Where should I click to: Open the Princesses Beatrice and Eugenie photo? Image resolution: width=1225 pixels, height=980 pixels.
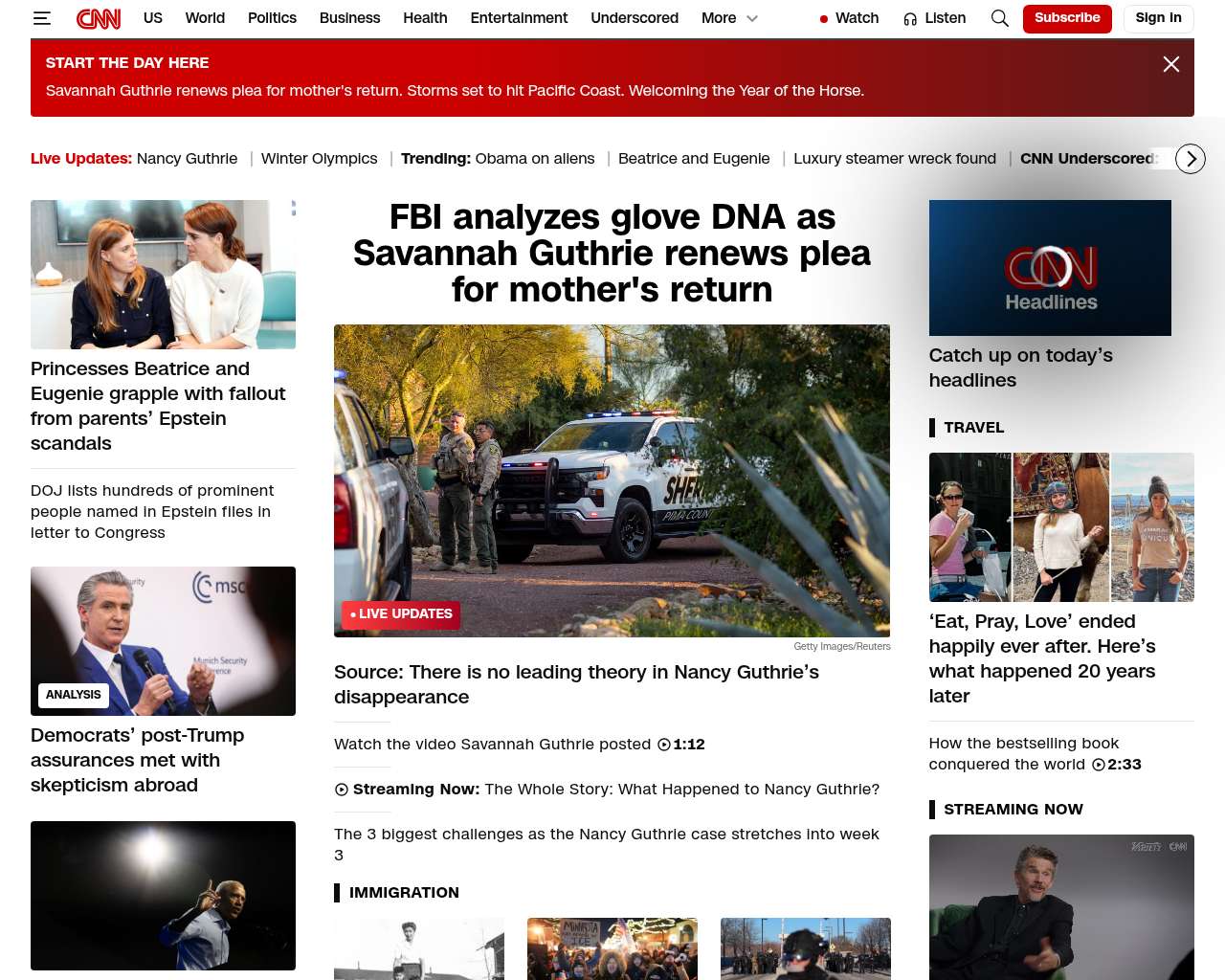(163, 275)
